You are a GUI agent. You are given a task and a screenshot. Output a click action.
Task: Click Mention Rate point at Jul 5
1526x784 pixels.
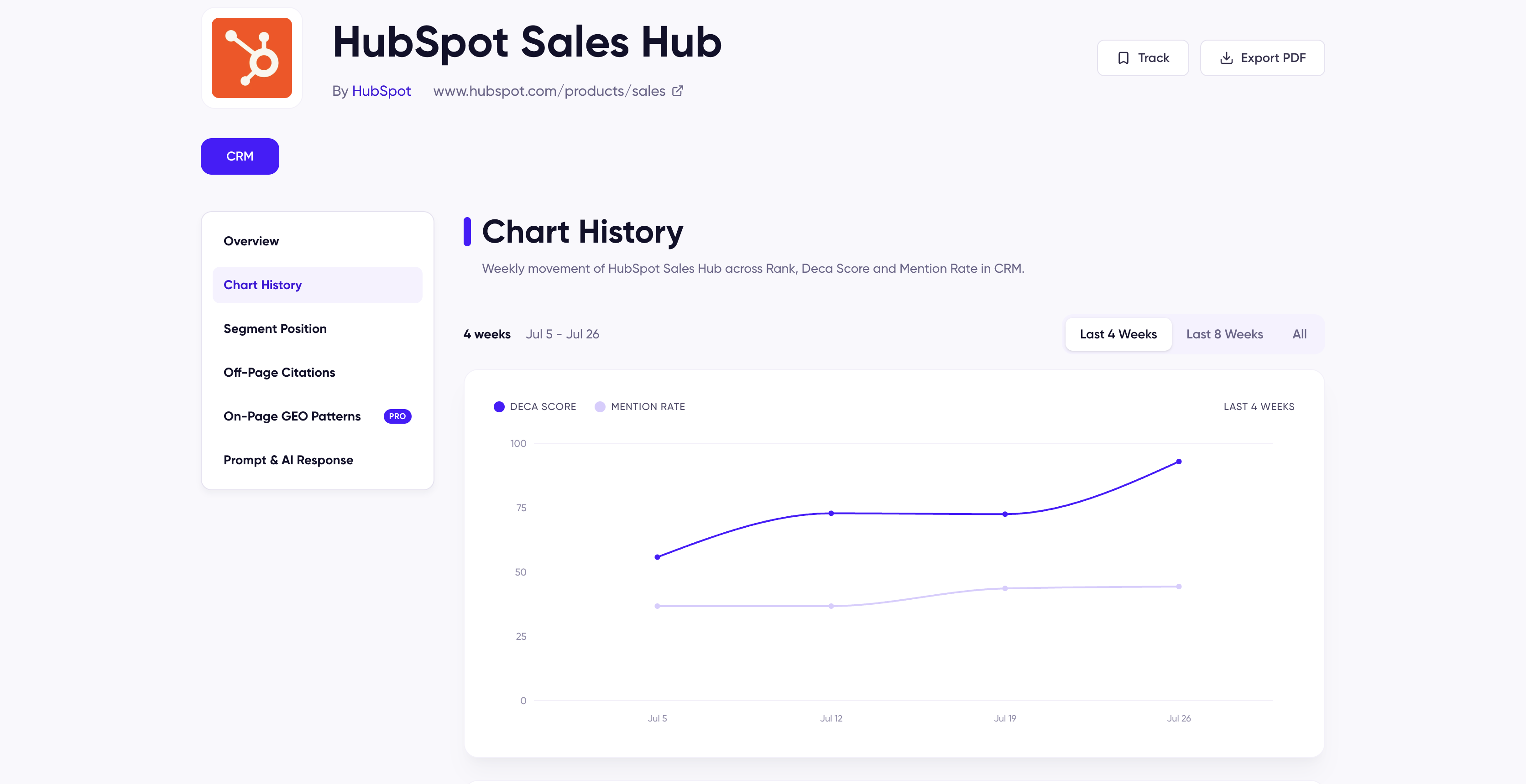pyautogui.click(x=658, y=606)
